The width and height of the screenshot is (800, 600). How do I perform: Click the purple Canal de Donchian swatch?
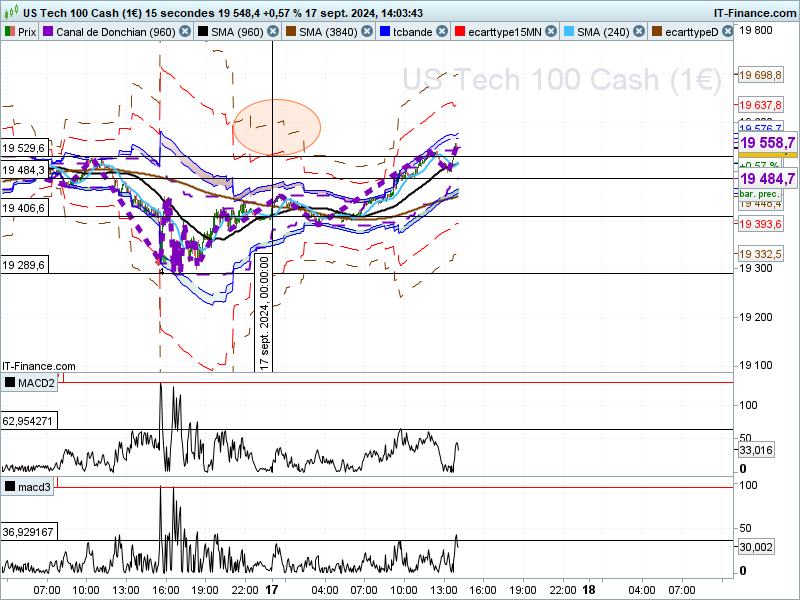48,32
